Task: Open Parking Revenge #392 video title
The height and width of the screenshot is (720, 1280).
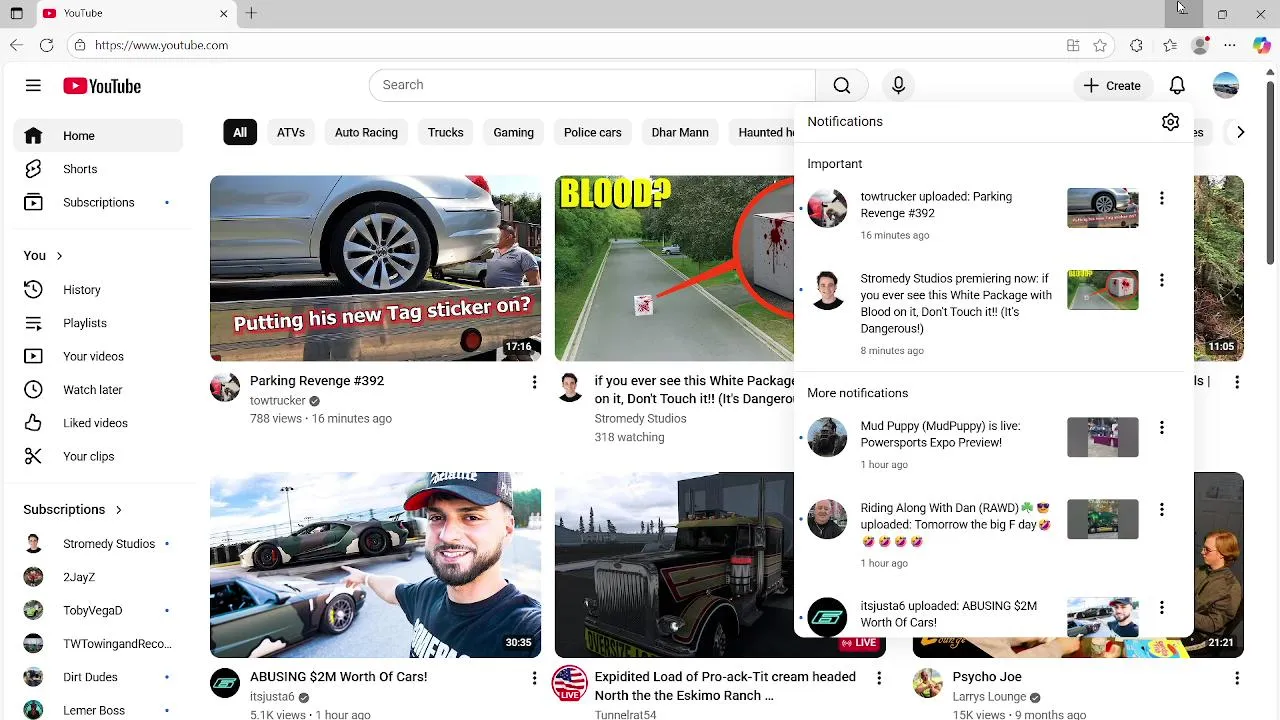Action: (317, 381)
